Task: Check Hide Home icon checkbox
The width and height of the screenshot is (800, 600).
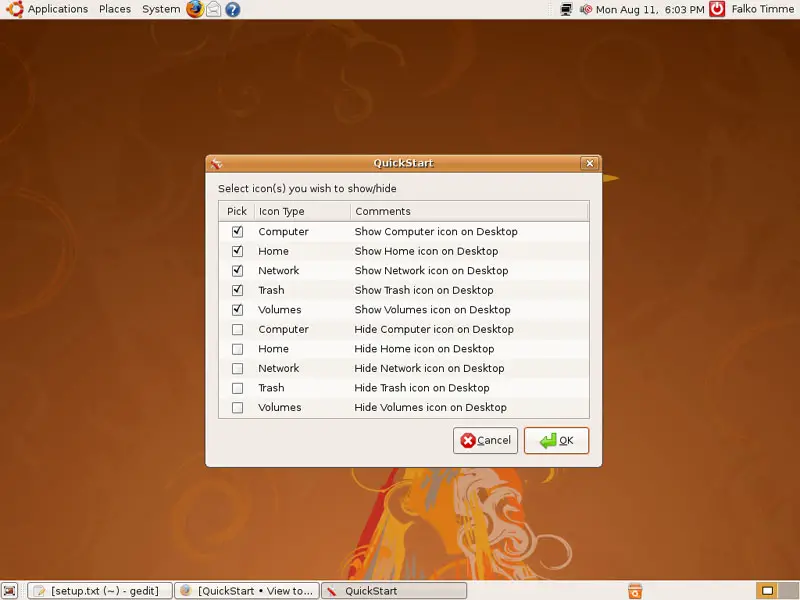Action: tap(237, 349)
